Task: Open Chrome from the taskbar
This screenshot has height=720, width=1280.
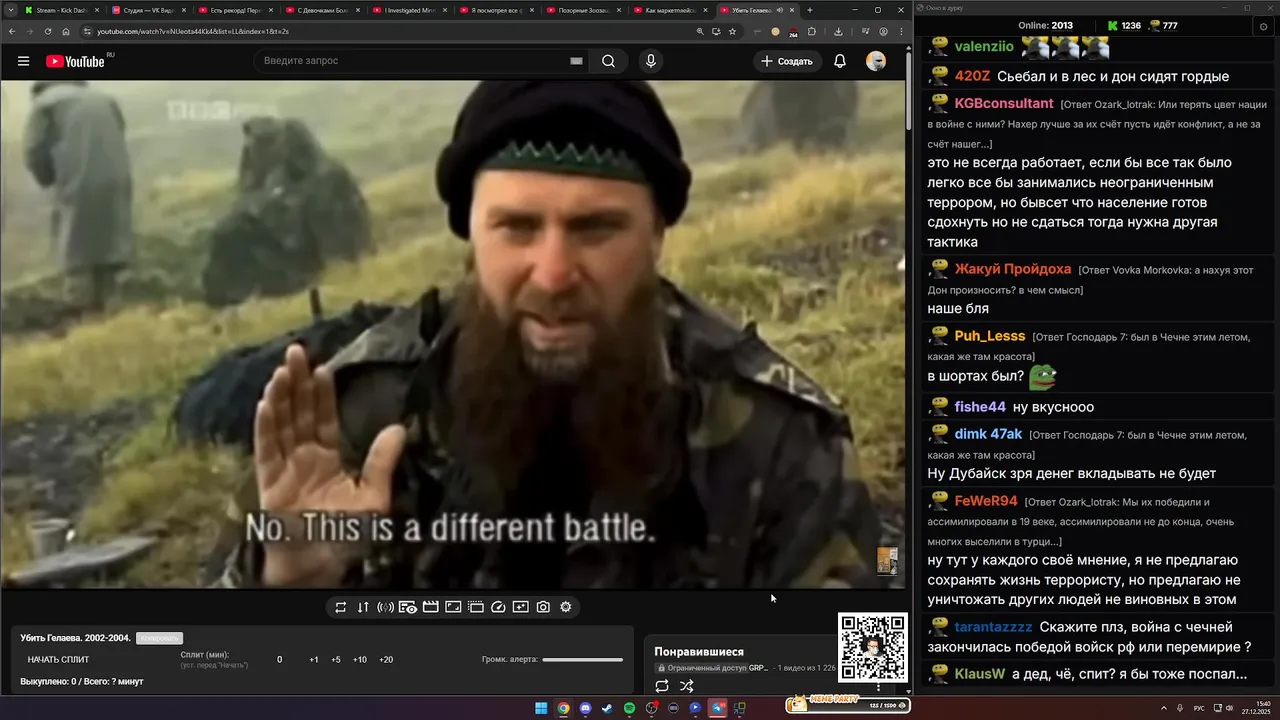Action: click(563, 708)
